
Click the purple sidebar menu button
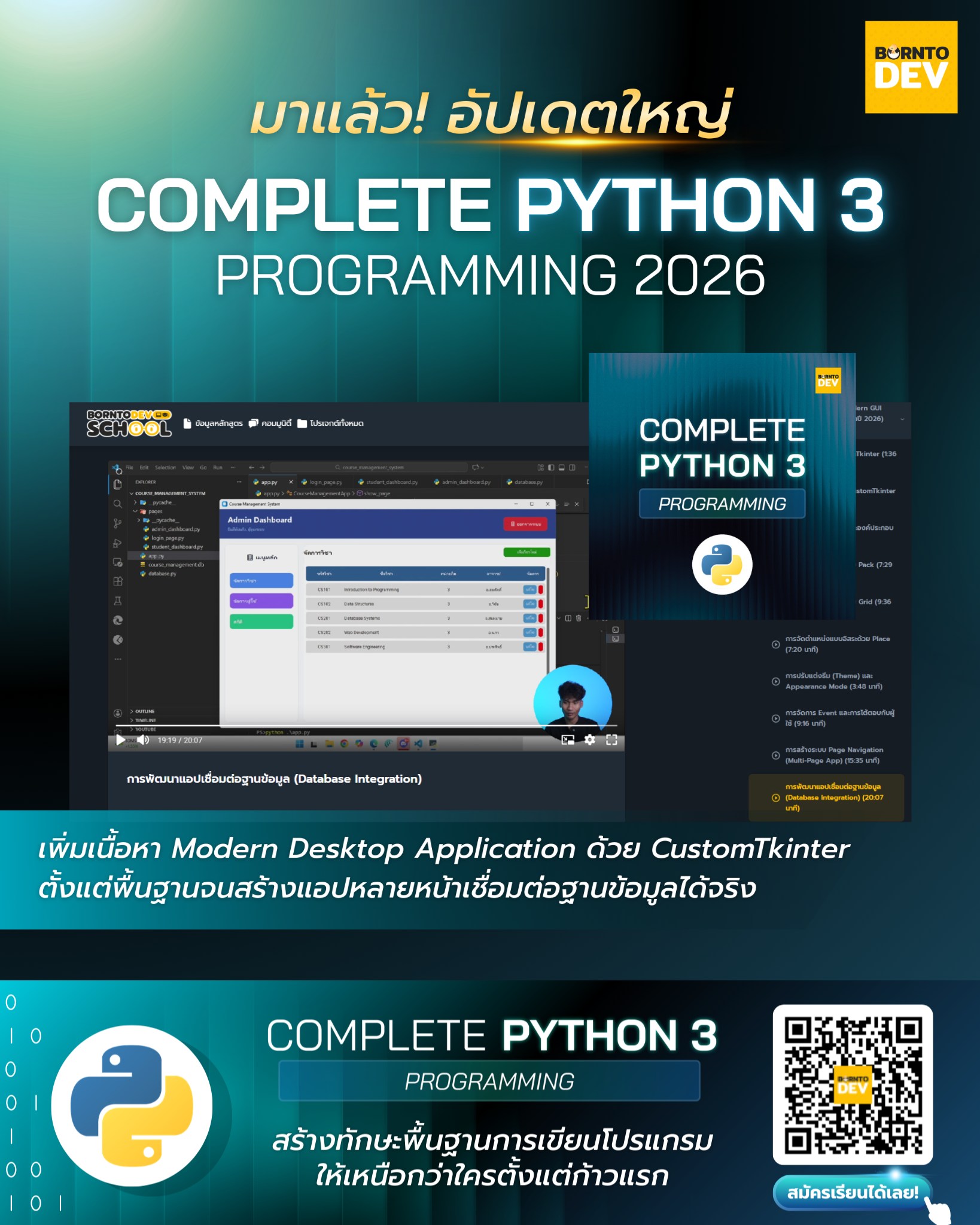(x=261, y=601)
